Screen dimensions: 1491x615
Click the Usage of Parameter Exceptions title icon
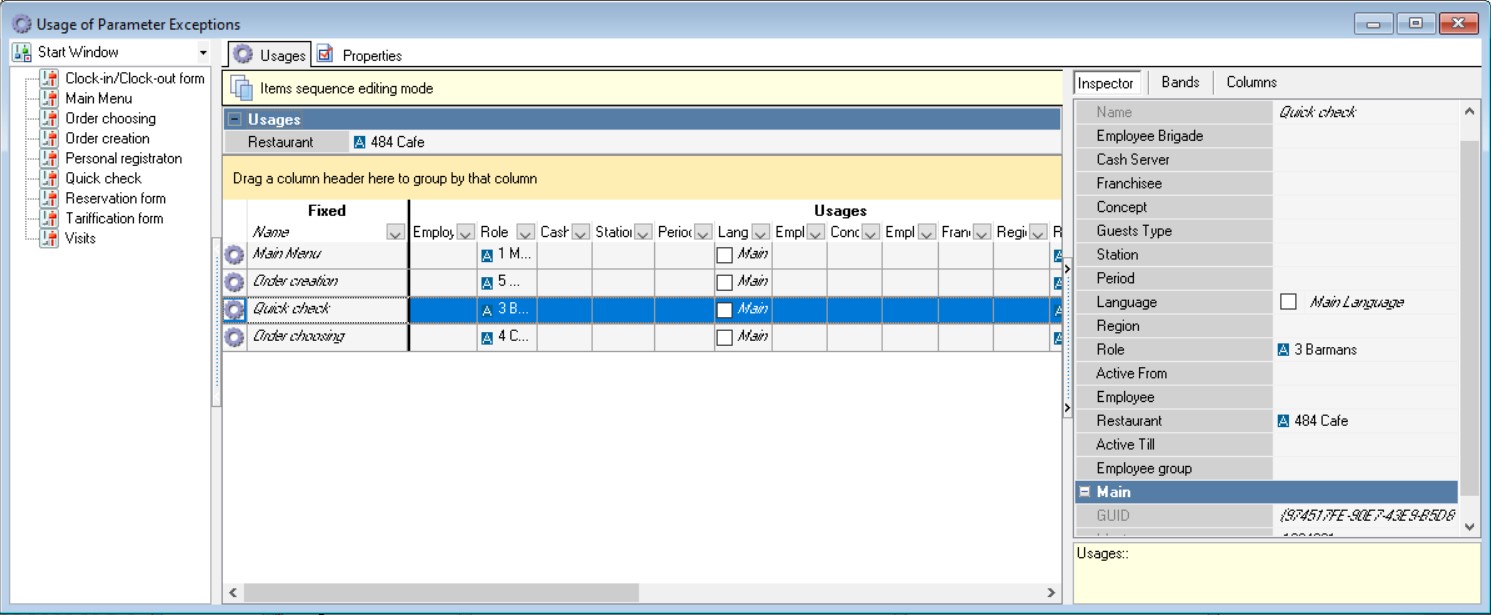tap(22, 24)
